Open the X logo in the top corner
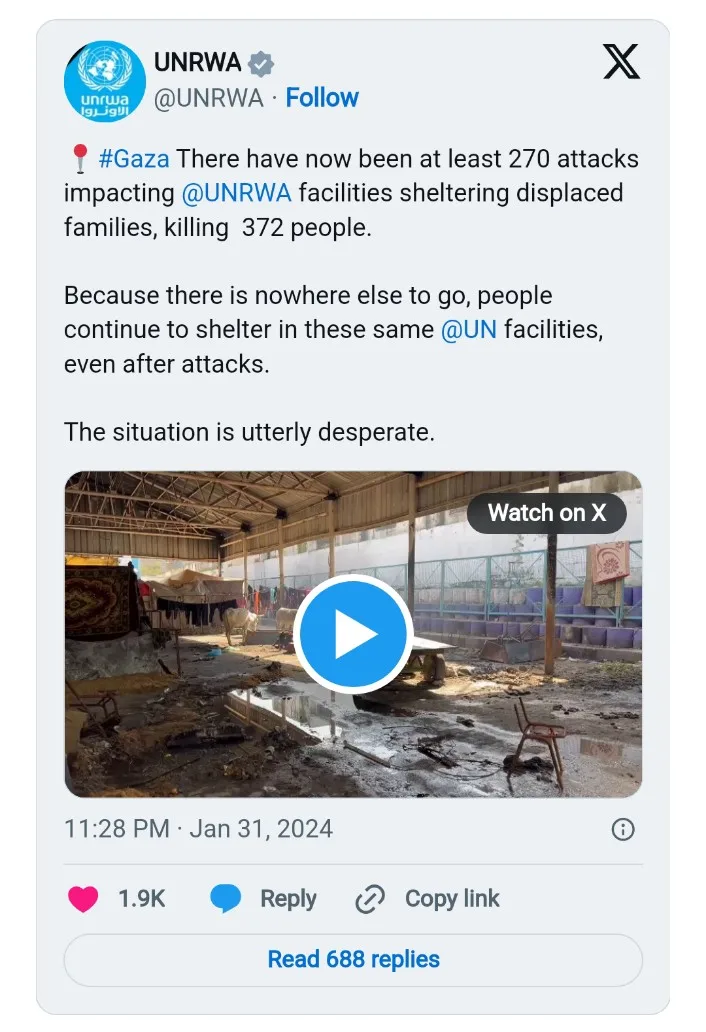This screenshot has width=706, height=1032. coord(621,63)
